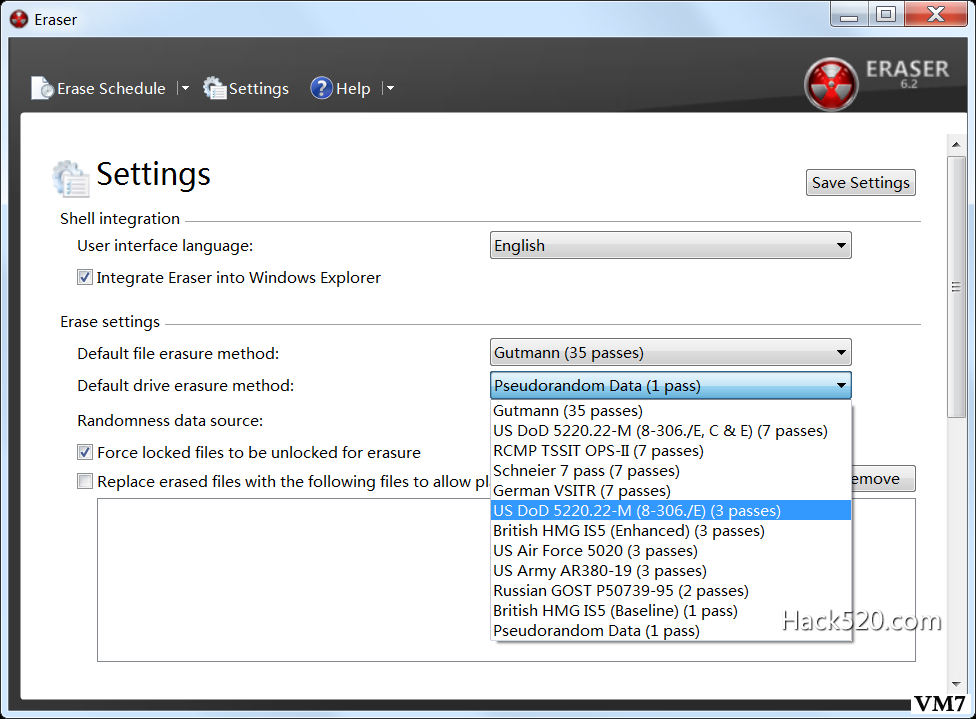Pick US Army AR380-19 (3 passes)
Screen dimensions: 976x719
click(x=670, y=571)
